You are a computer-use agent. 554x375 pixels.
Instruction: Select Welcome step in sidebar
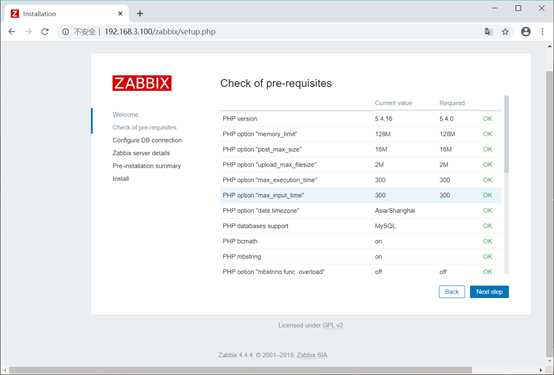(x=125, y=115)
